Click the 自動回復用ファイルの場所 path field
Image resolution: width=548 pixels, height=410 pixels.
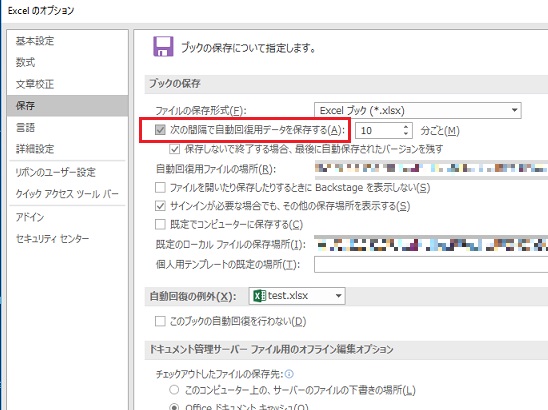click(x=431, y=169)
